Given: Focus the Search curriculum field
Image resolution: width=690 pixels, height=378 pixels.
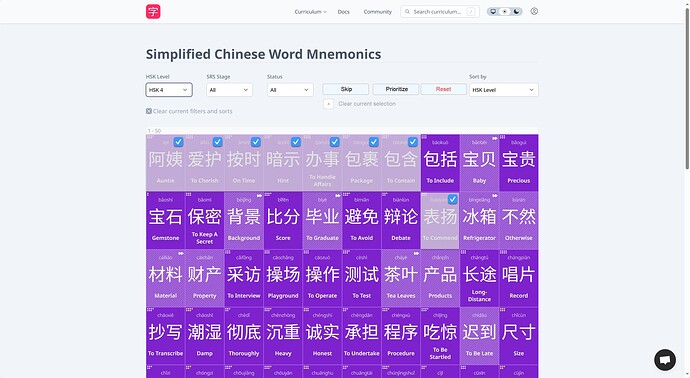Looking at the screenshot, I should point(440,12).
